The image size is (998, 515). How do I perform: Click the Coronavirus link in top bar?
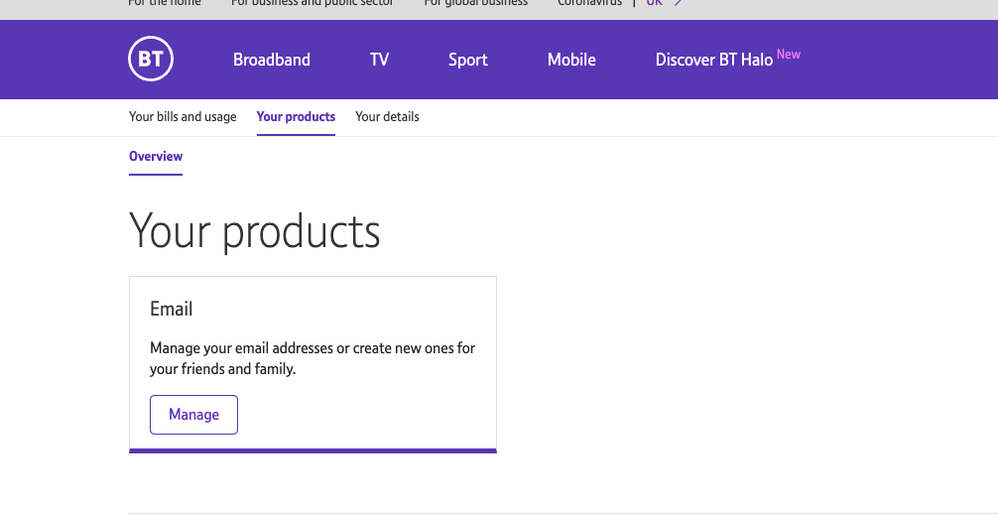(589, 4)
